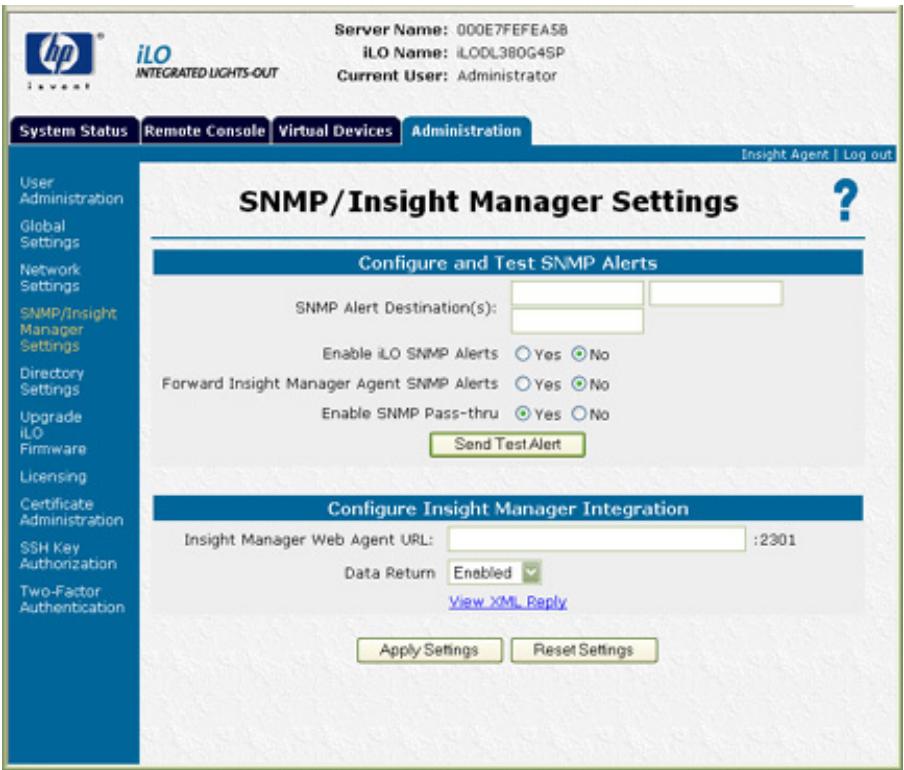Set Enable SNMP Pass-thru to Yes
The height and width of the screenshot is (770, 904).
522,413
